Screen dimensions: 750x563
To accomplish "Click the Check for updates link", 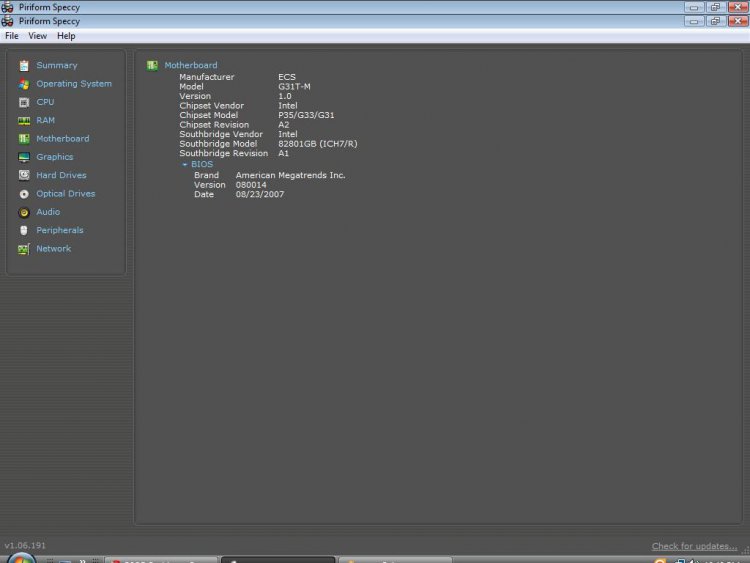I will click(x=694, y=546).
